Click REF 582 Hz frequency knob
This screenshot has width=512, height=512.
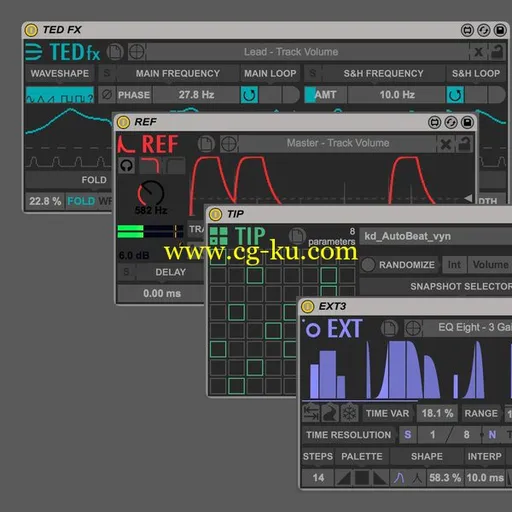point(151,194)
